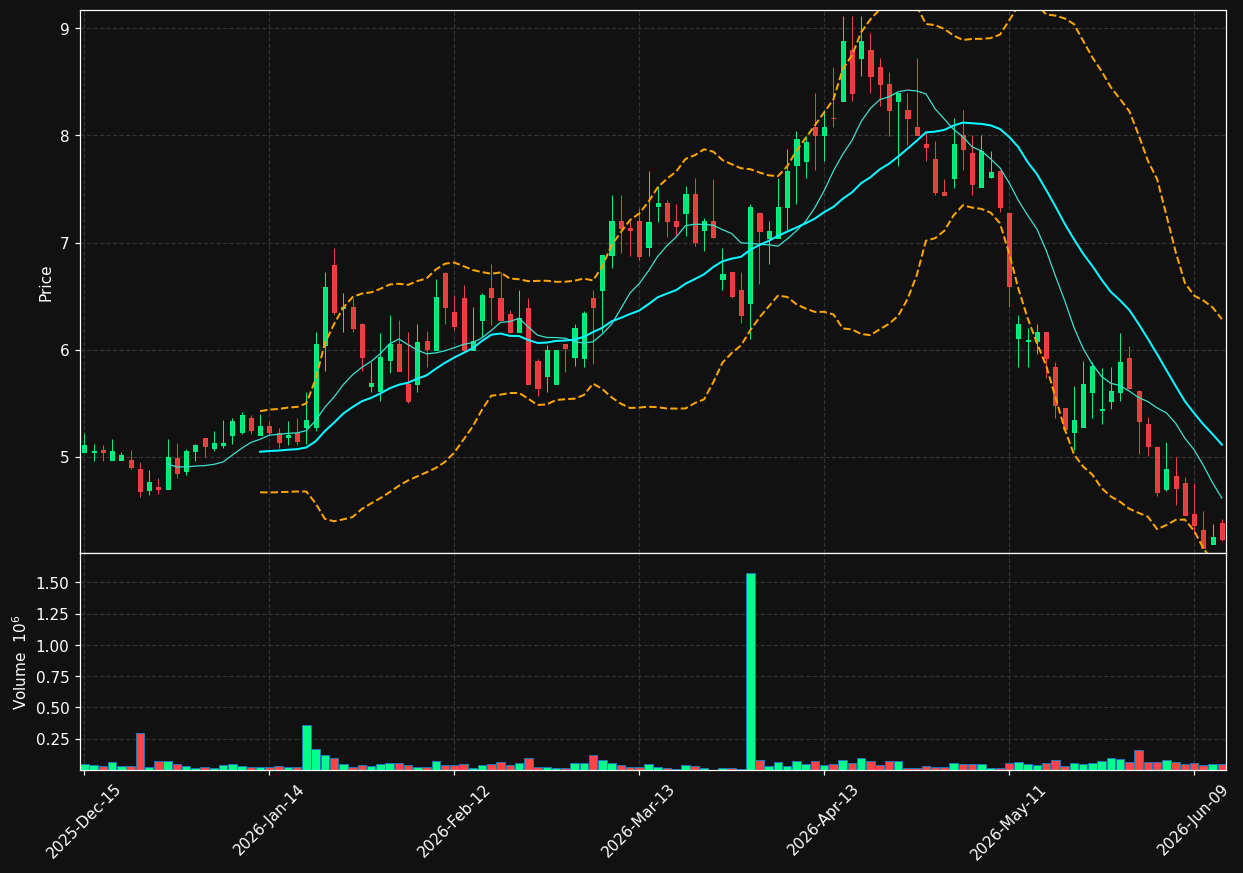Click the price tick label 7
The height and width of the screenshot is (873, 1243).
pos(64,243)
